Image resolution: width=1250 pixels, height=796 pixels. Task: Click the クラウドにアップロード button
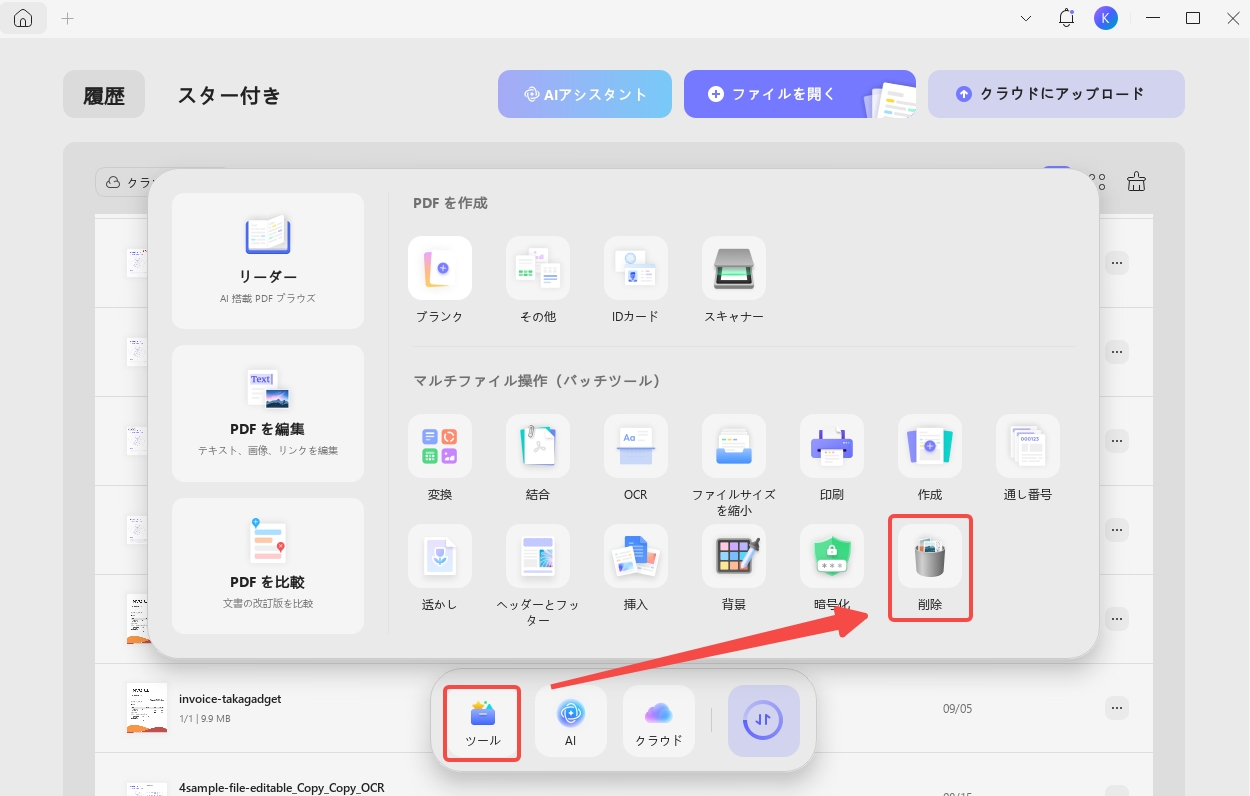click(1056, 94)
